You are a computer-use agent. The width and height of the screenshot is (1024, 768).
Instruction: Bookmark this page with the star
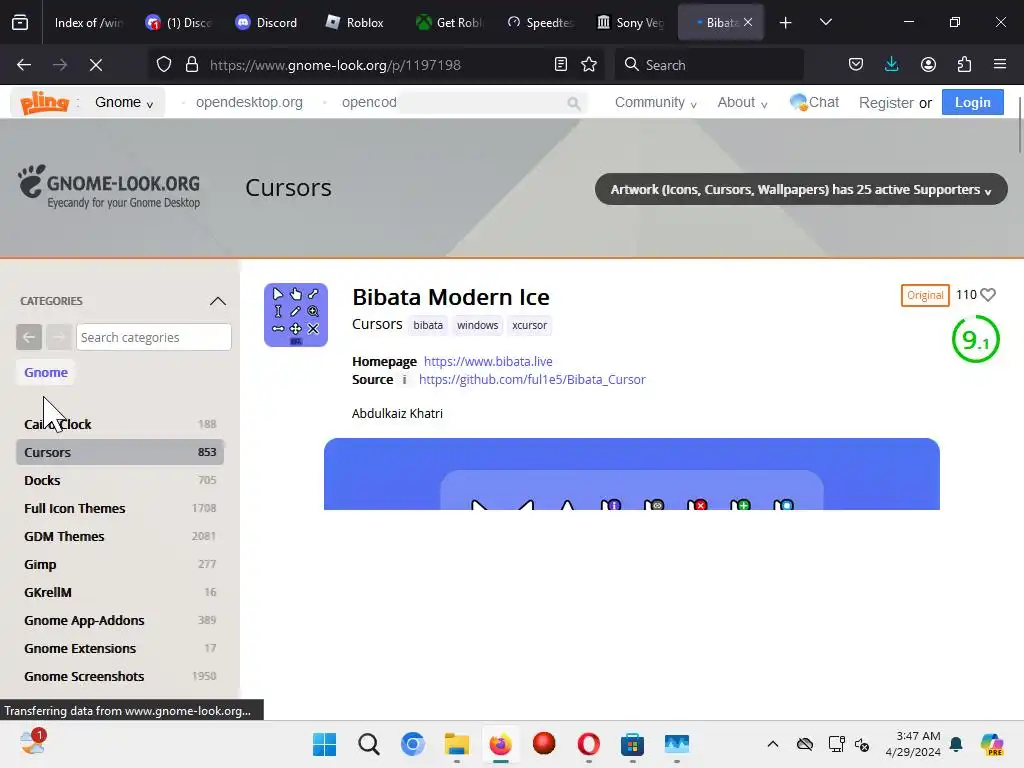[589, 65]
